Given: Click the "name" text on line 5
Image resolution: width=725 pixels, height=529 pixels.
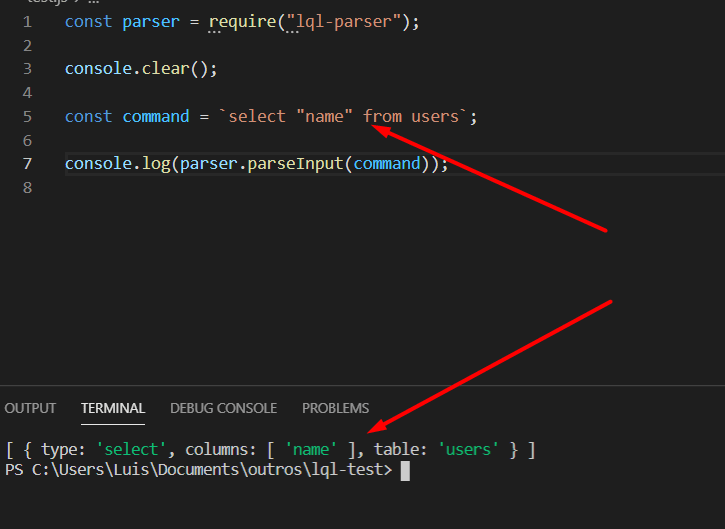Looking at the screenshot, I should pyautogui.click(x=325, y=117).
